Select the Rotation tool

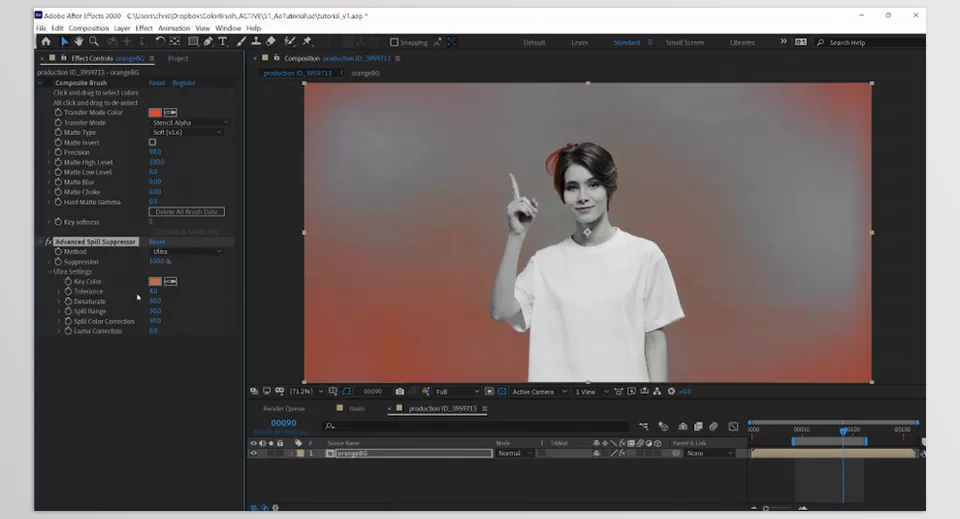160,42
